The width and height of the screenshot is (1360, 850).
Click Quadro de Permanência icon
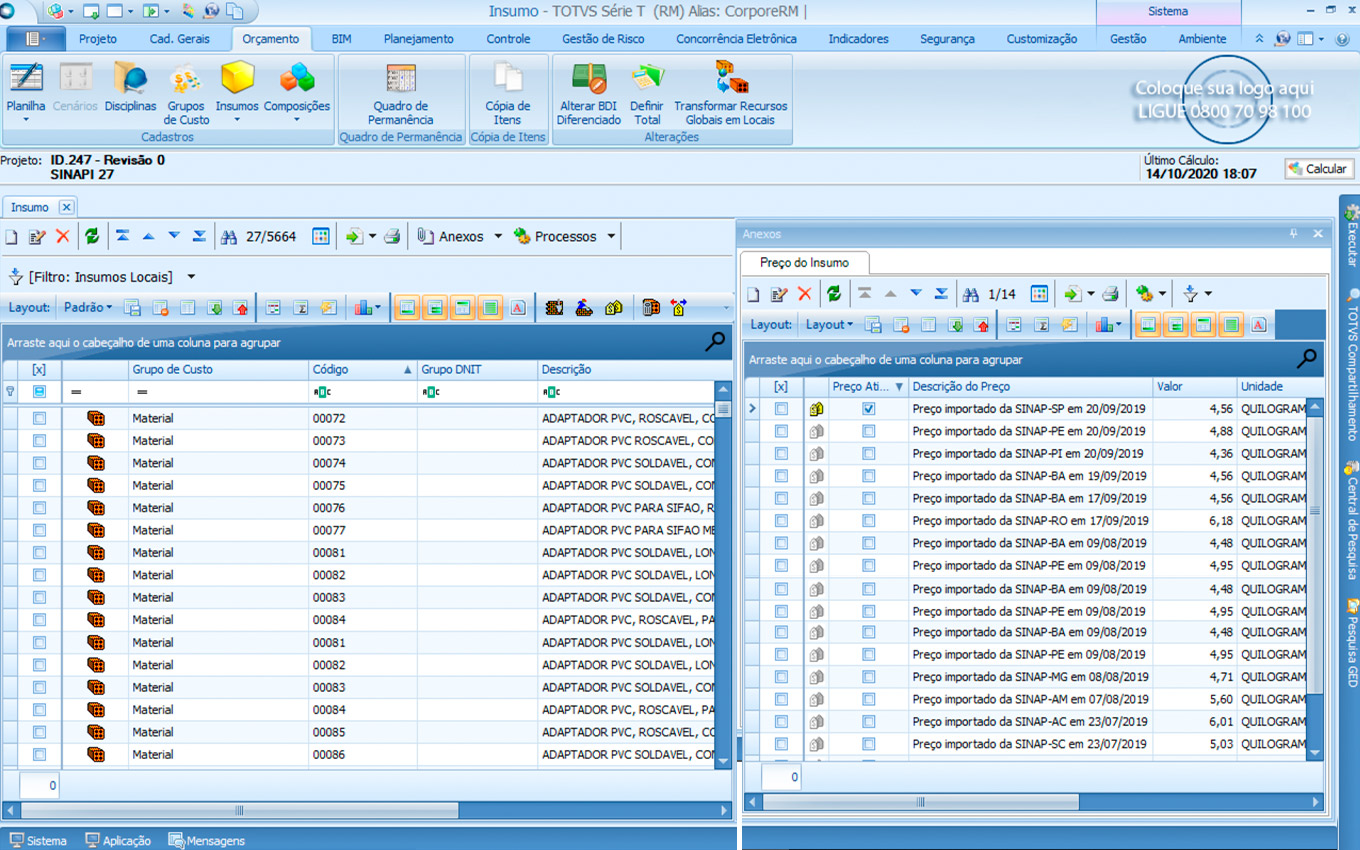point(400,90)
